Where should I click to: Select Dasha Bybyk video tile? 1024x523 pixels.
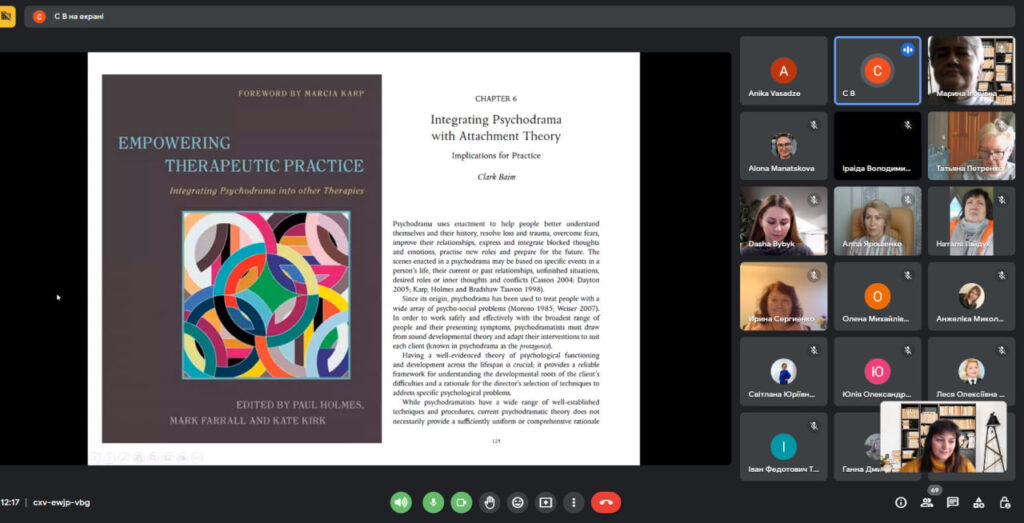click(x=783, y=221)
